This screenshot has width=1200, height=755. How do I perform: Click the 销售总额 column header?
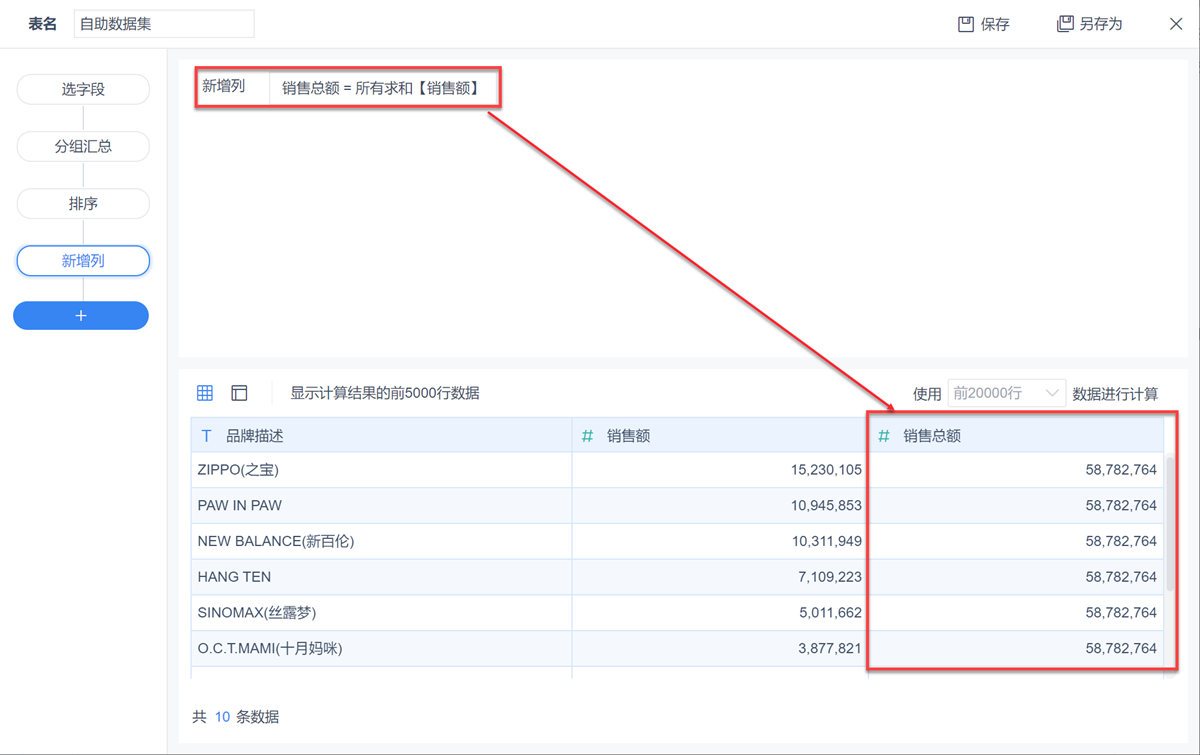(x=1016, y=436)
